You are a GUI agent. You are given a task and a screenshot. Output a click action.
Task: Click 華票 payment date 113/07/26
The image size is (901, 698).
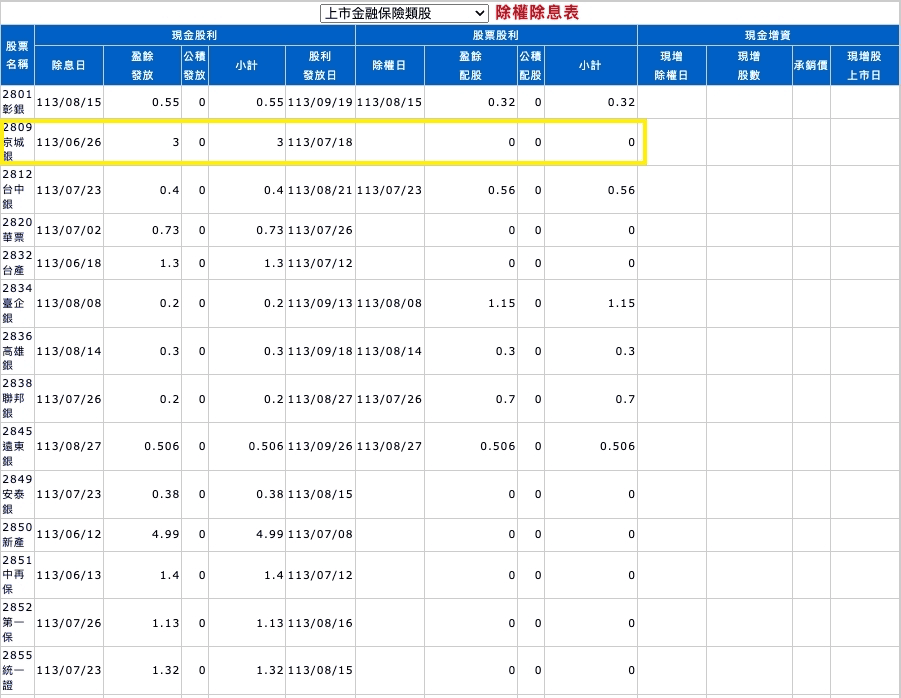click(x=320, y=230)
